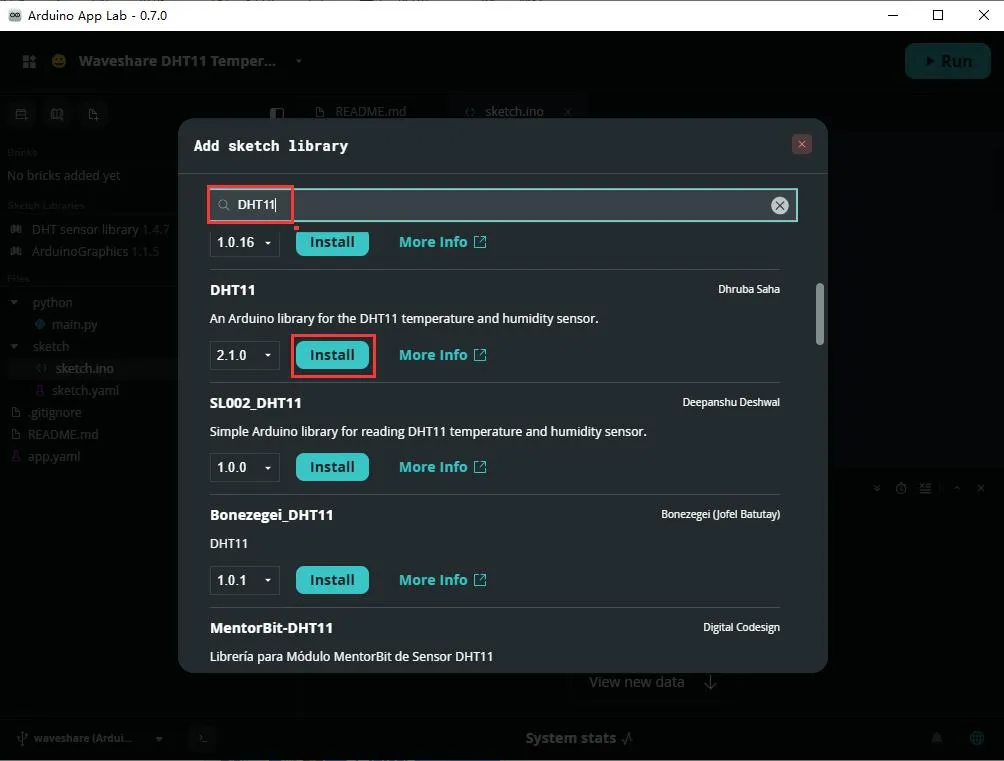The width and height of the screenshot is (1004, 761).
Task: Toggle the sidebar panel icon near tabs
Action: coord(277,113)
